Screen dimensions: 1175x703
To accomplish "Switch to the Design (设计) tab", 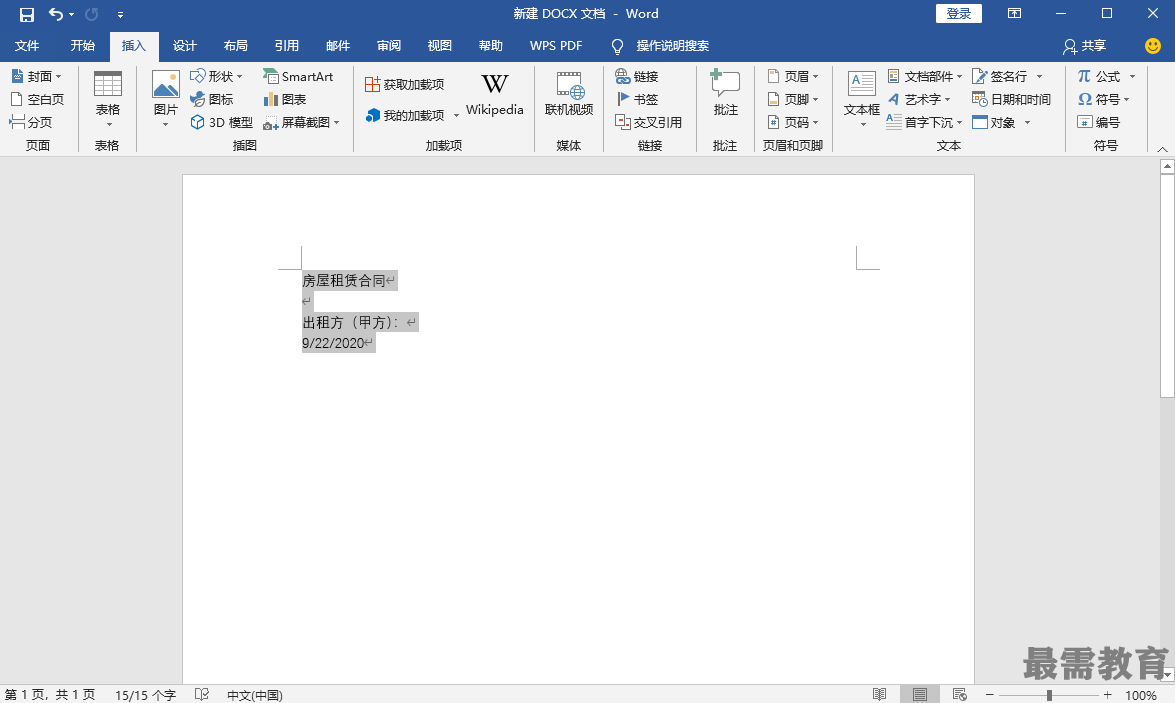I will tap(184, 46).
